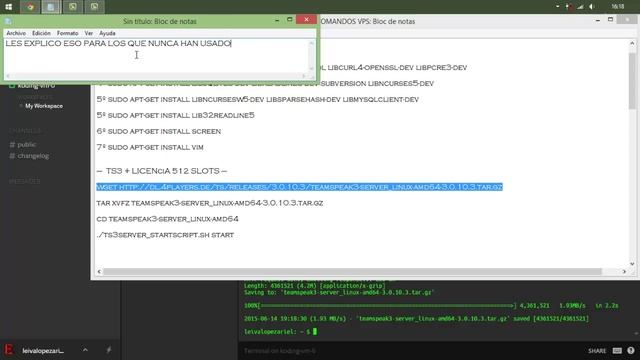Open the third taskbar application icon
Viewport: 640px width, 360px height.
[x=73, y=7]
